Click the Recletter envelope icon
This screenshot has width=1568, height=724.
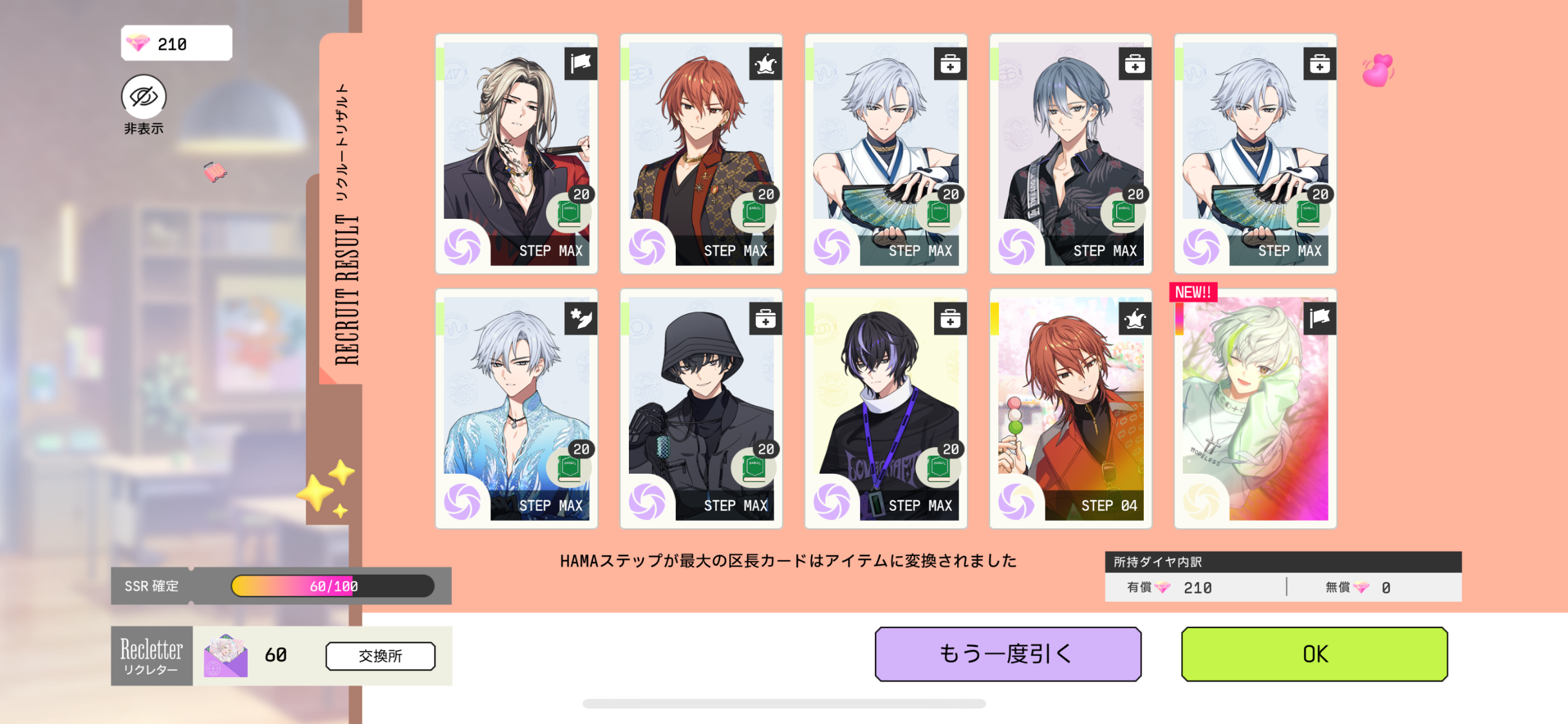coord(225,655)
